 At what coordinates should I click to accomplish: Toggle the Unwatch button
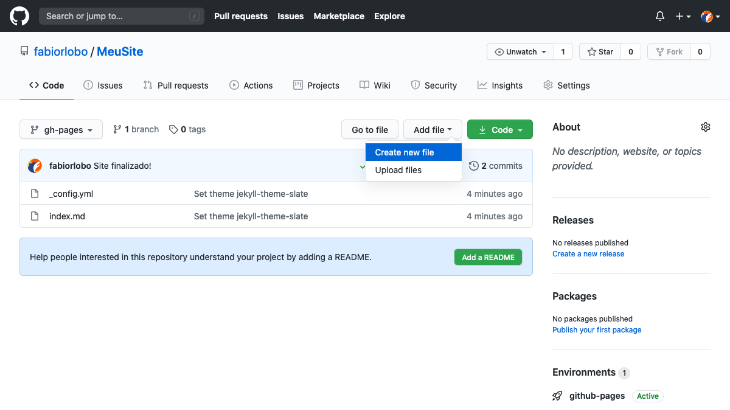tap(520, 52)
